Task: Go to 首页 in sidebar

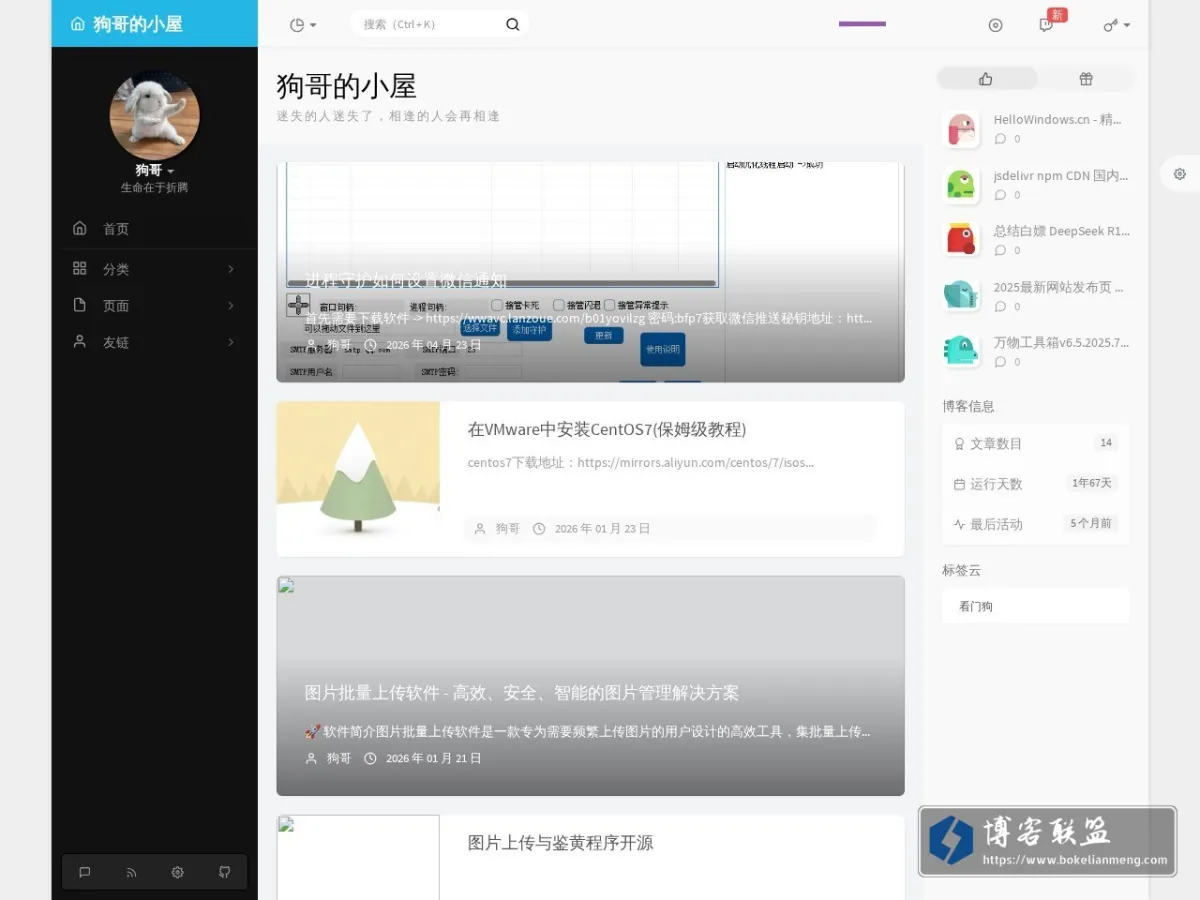Action: tap(155, 229)
